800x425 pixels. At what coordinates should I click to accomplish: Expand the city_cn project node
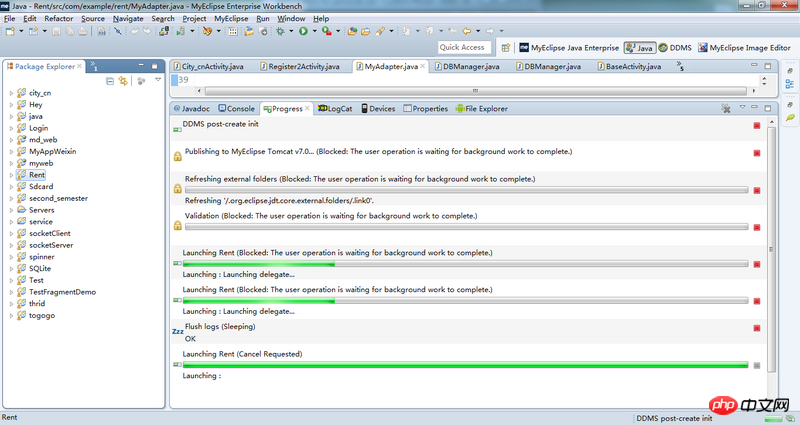tap(11, 93)
